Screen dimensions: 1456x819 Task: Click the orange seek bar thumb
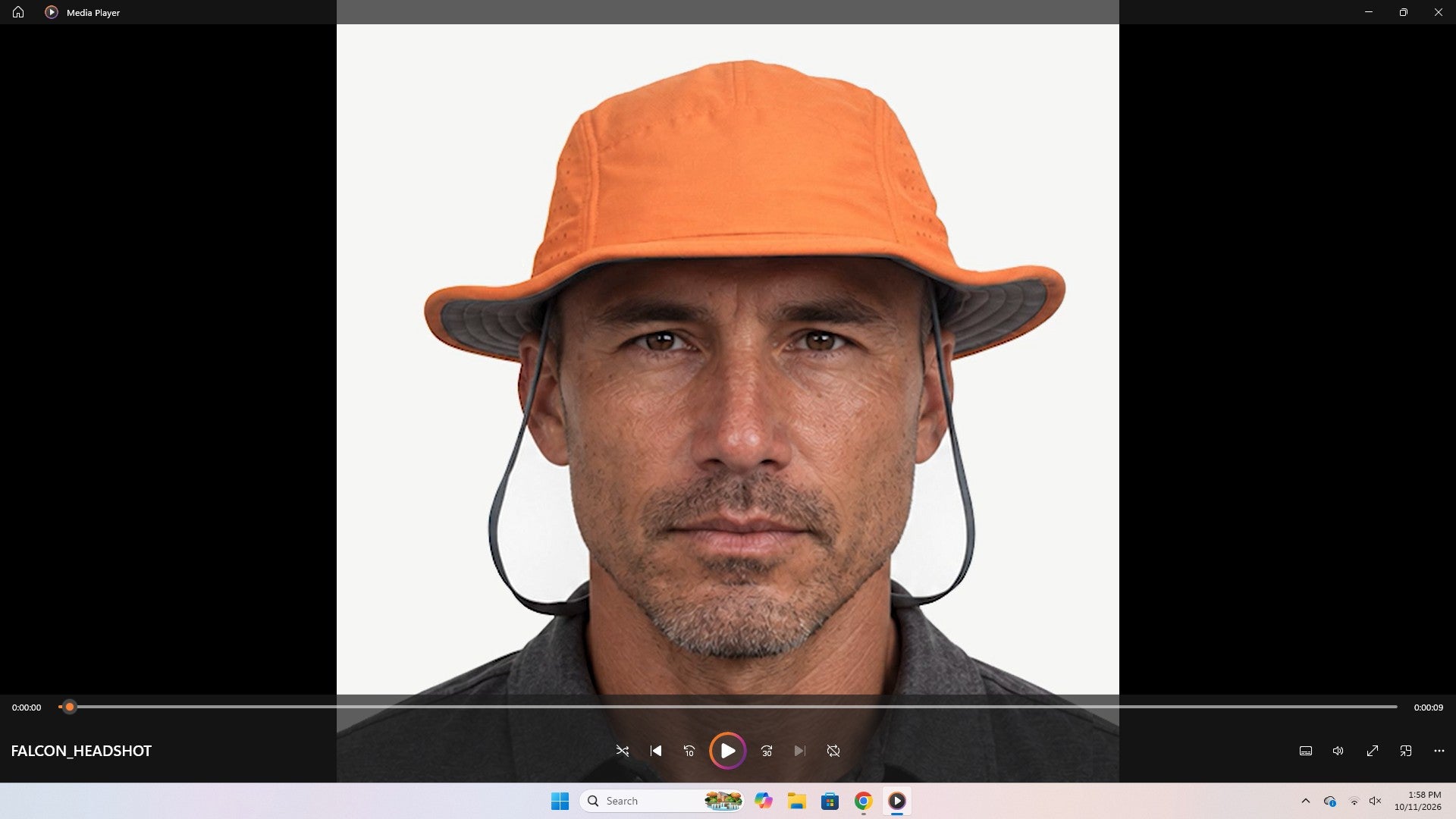pyautogui.click(x=70, y=707)
